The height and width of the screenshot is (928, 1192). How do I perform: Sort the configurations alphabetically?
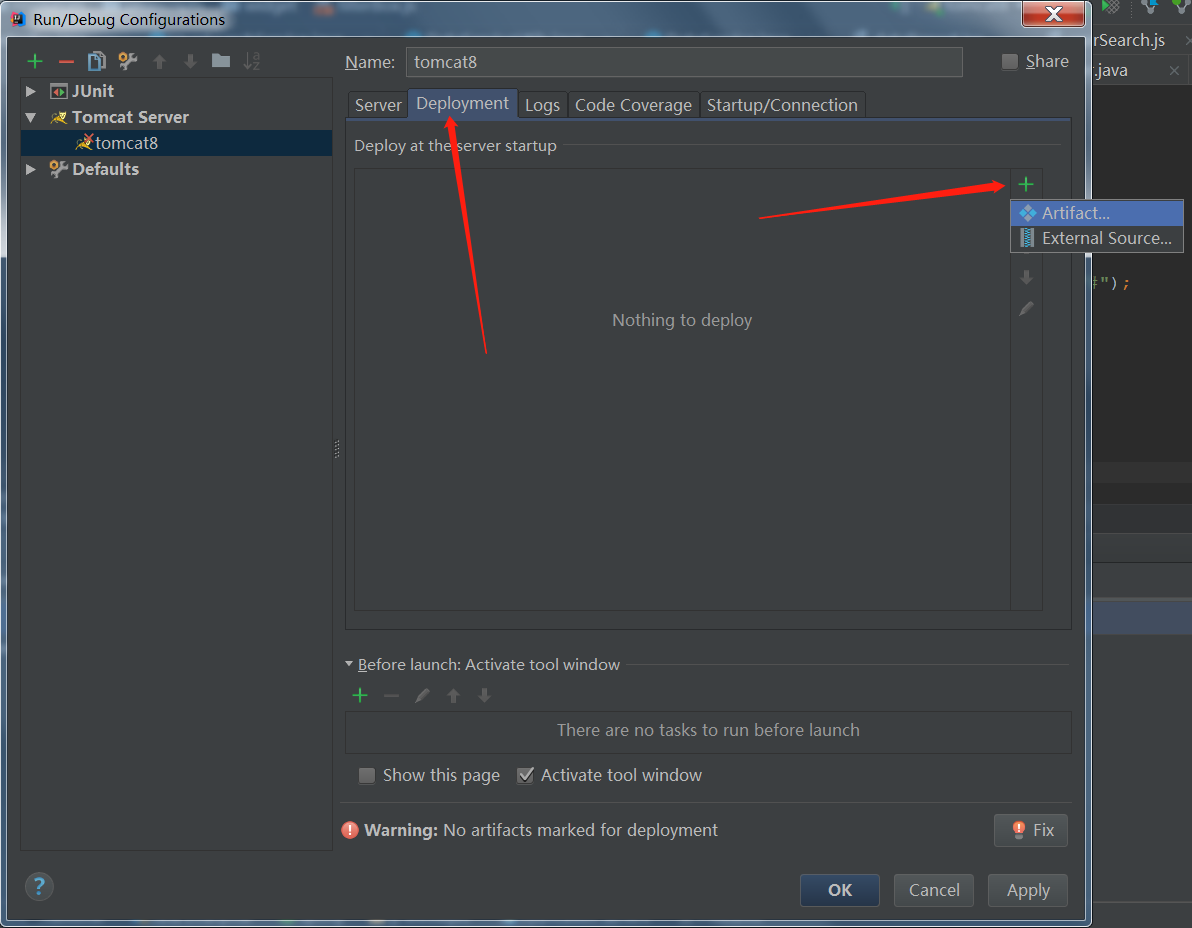pos(252,61)
